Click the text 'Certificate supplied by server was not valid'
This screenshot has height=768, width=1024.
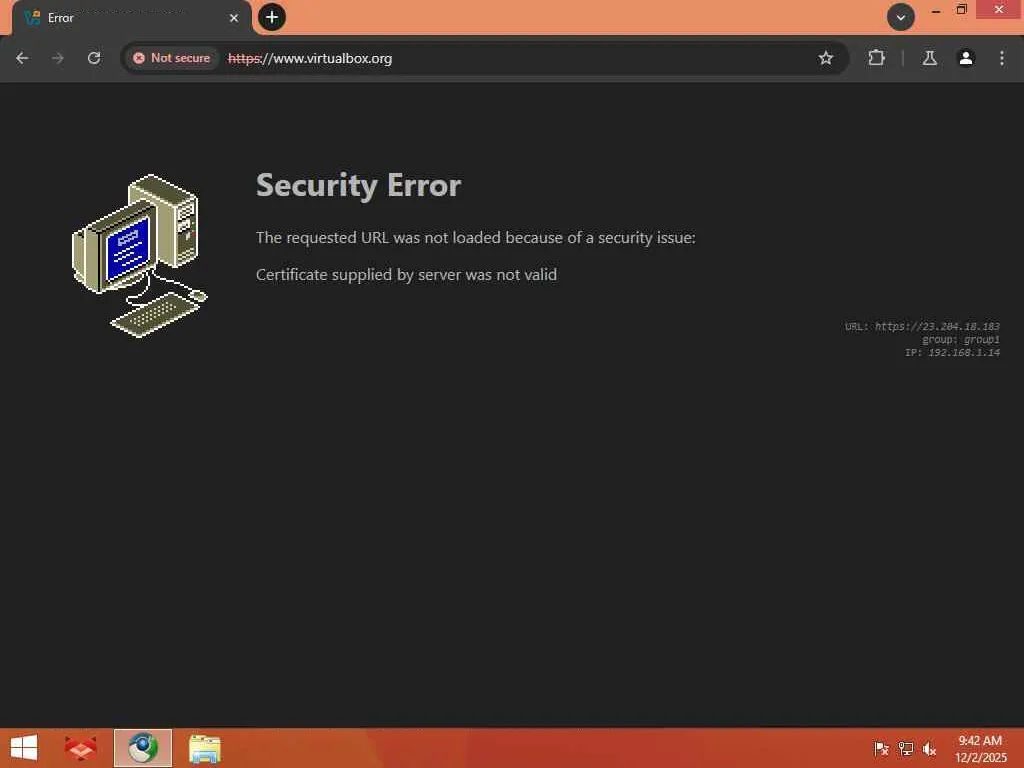coord(406,274)
